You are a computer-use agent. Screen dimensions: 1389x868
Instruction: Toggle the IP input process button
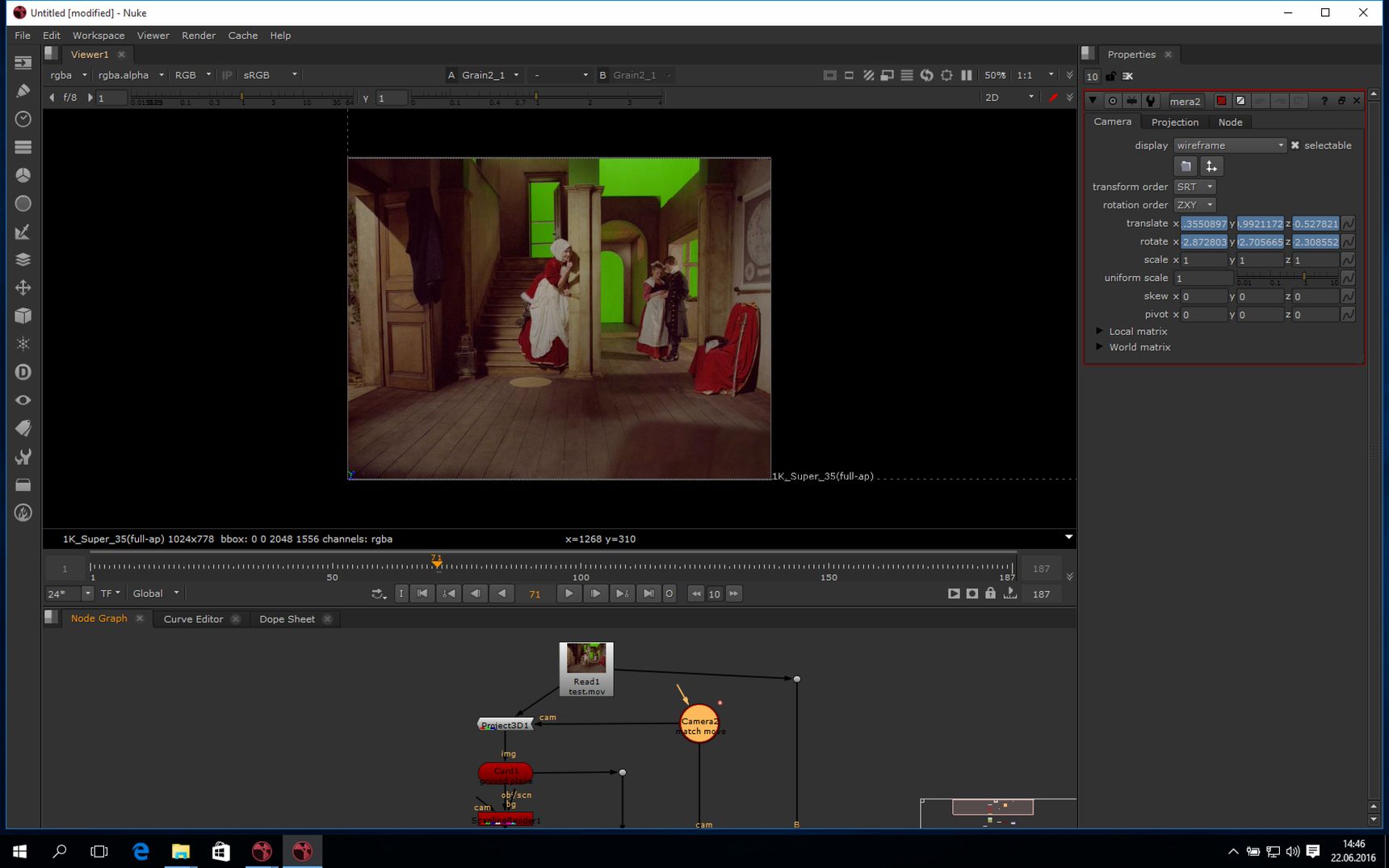pos(227,75)
